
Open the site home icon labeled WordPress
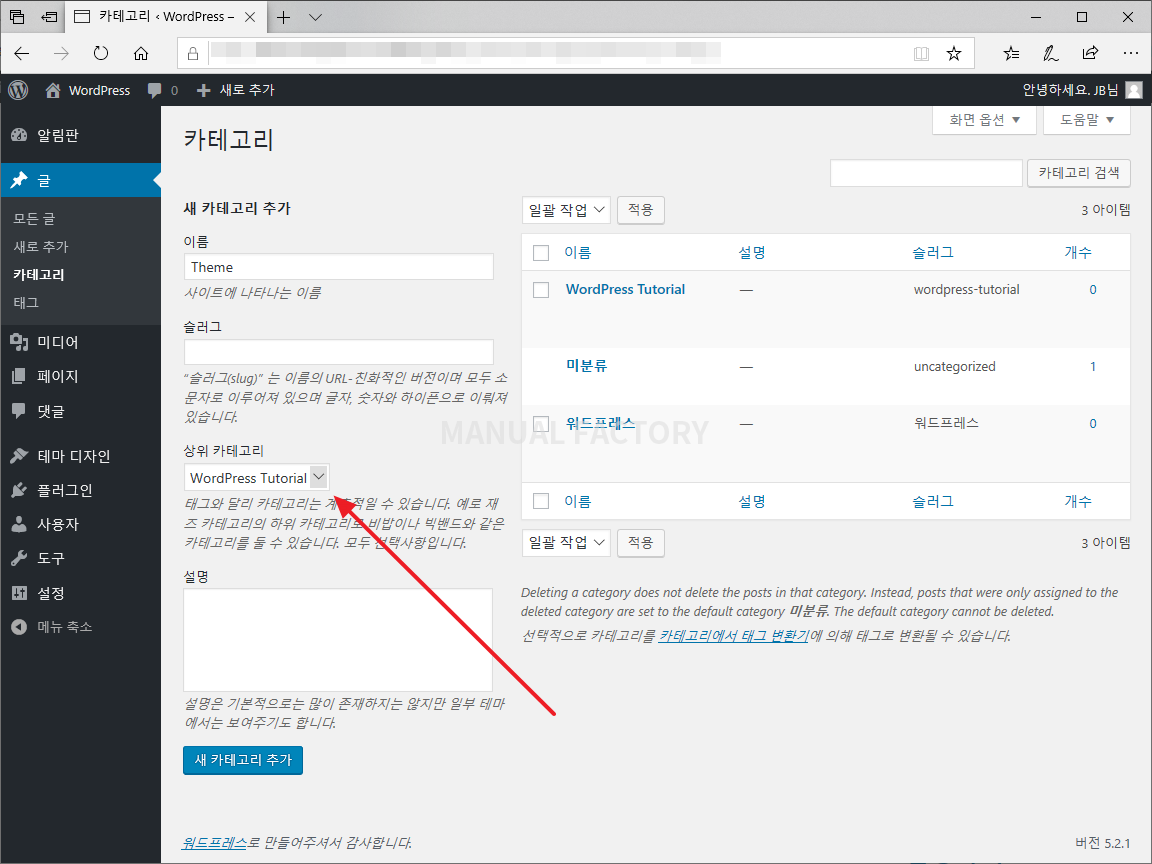53,90
